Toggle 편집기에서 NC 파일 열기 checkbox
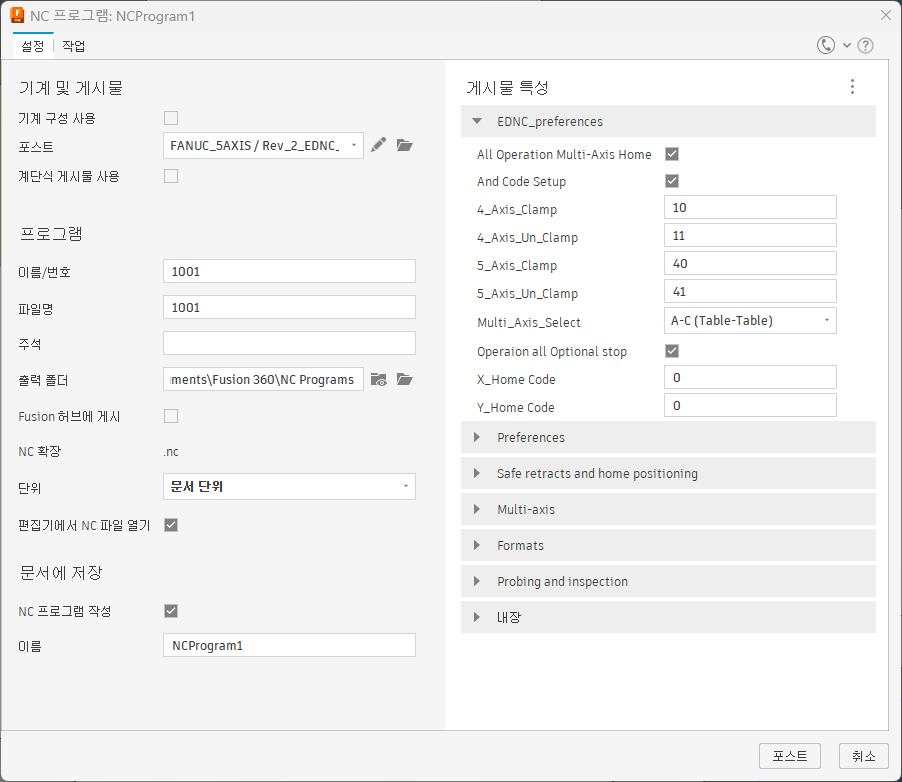 tap(171, 525)
